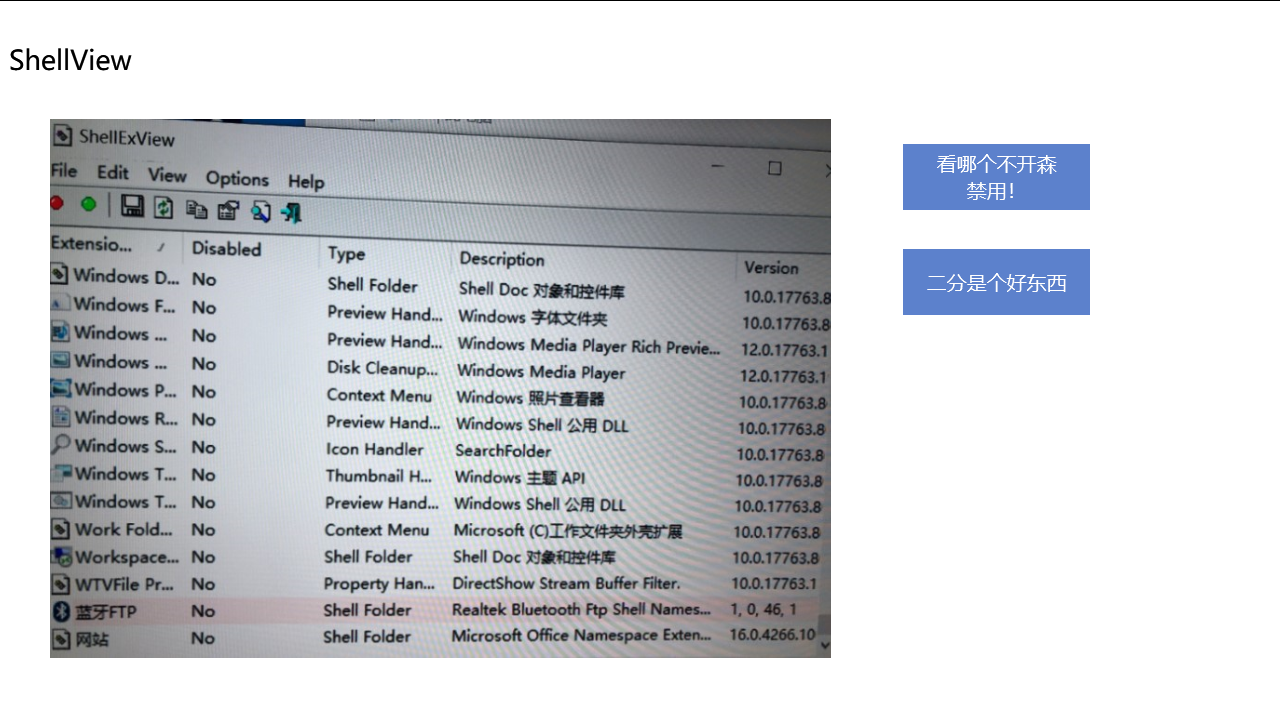Open the File menu
The height and width of the screenshot is (720, 1280).
[63, 171]
